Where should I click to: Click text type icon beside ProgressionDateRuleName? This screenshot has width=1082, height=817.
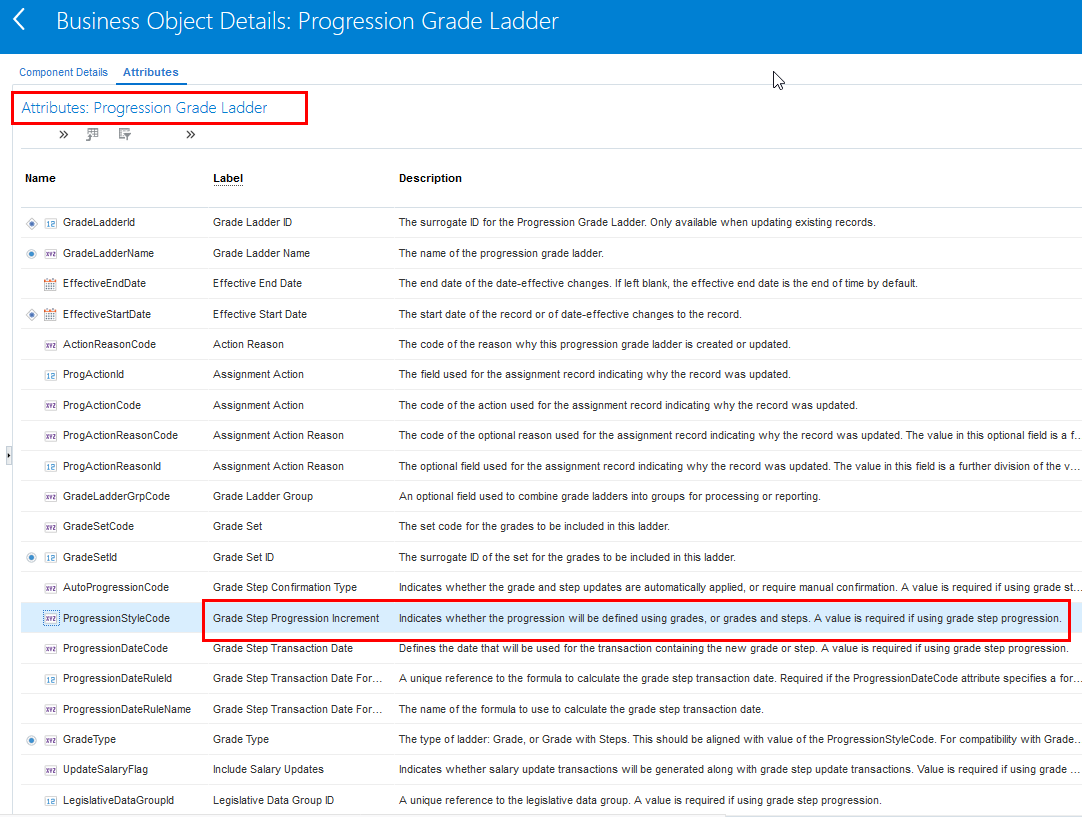[50, 710]
